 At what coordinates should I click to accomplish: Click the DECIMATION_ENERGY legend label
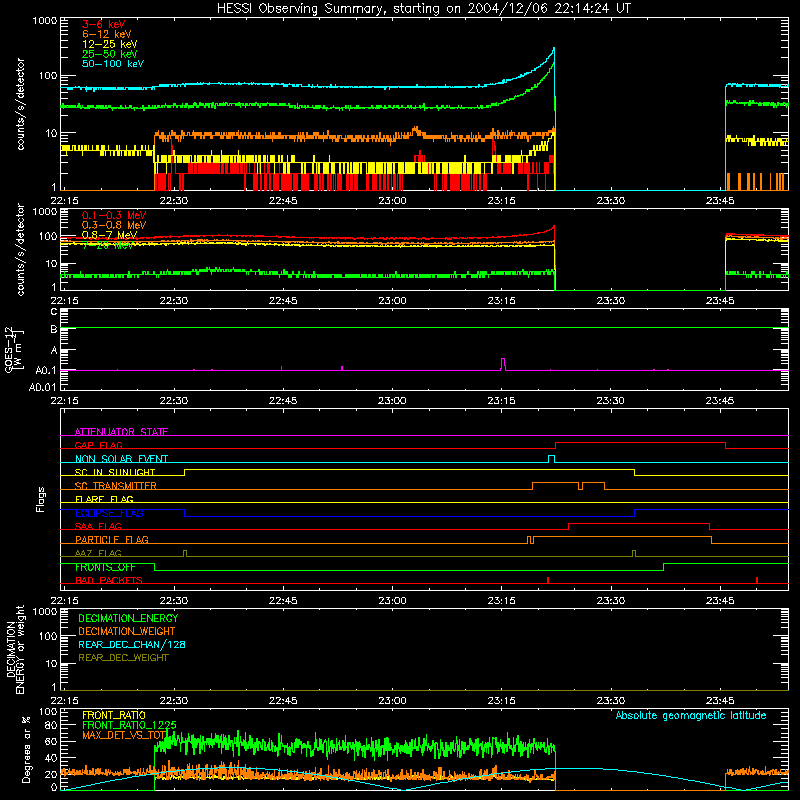tap(128, 618)
